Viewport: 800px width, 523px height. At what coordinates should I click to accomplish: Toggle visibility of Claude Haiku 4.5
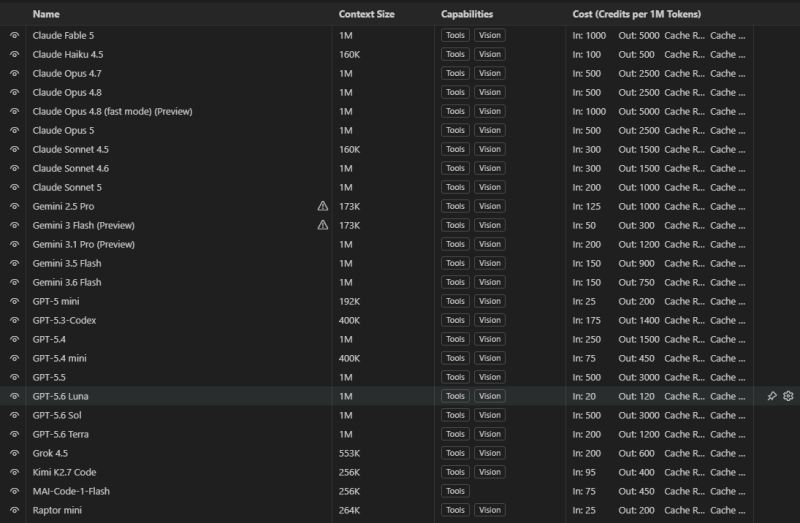tap(14, 55)
